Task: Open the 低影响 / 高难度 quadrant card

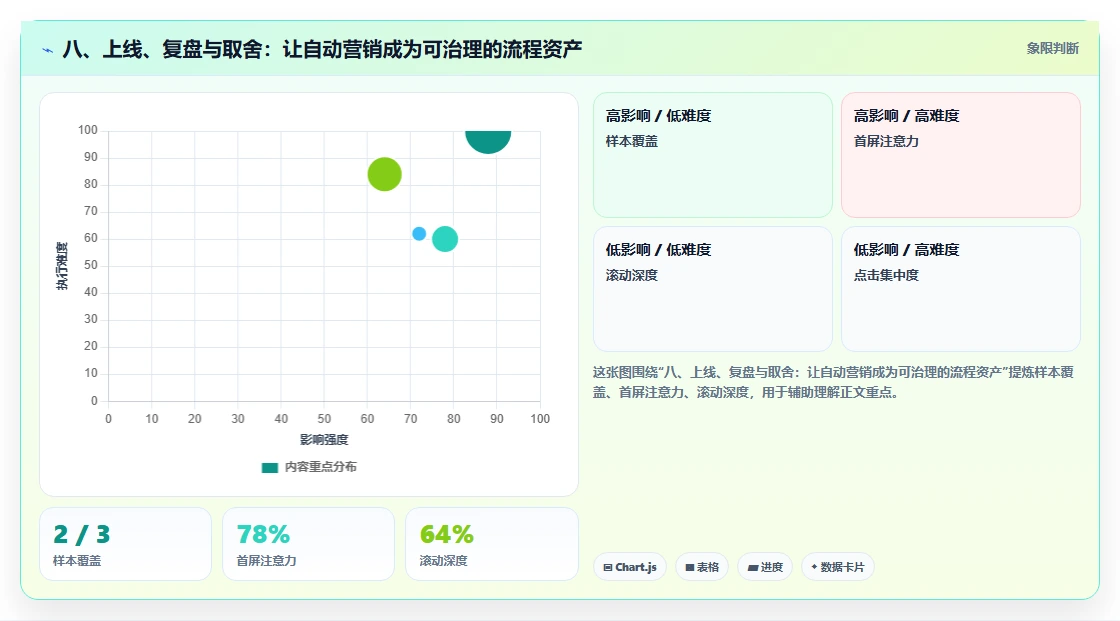Action: tap(961, 289)
